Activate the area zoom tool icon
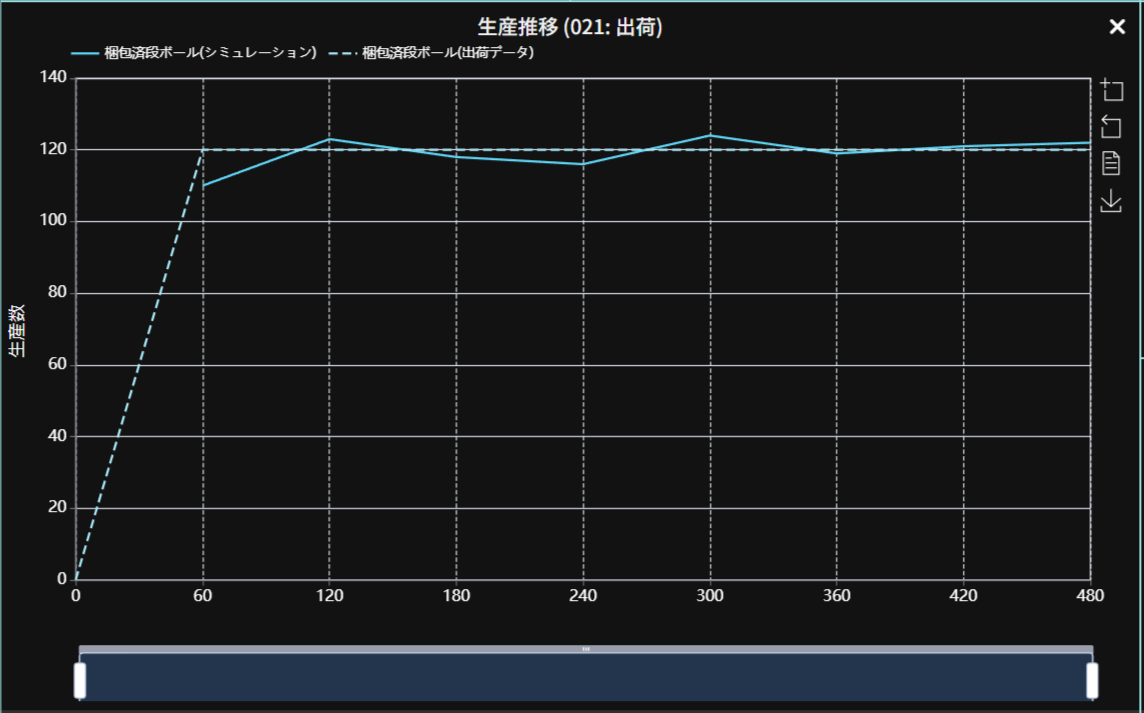The height and width of the screenshot is (713, 1144). tap(1111, 90)
